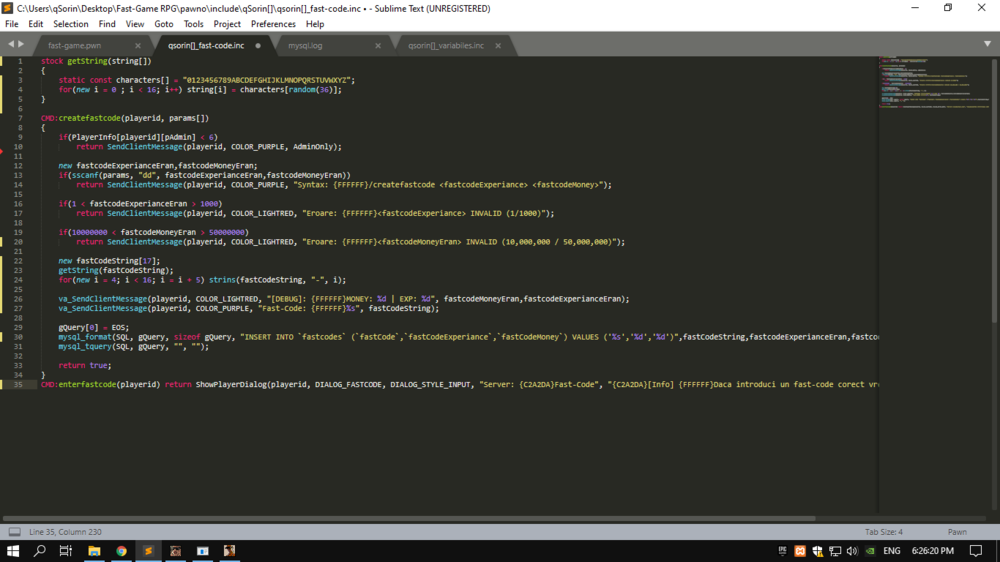1000x562 pixels.
Task: Open the NVIDIA tray icon
Action: coord(870,551)
